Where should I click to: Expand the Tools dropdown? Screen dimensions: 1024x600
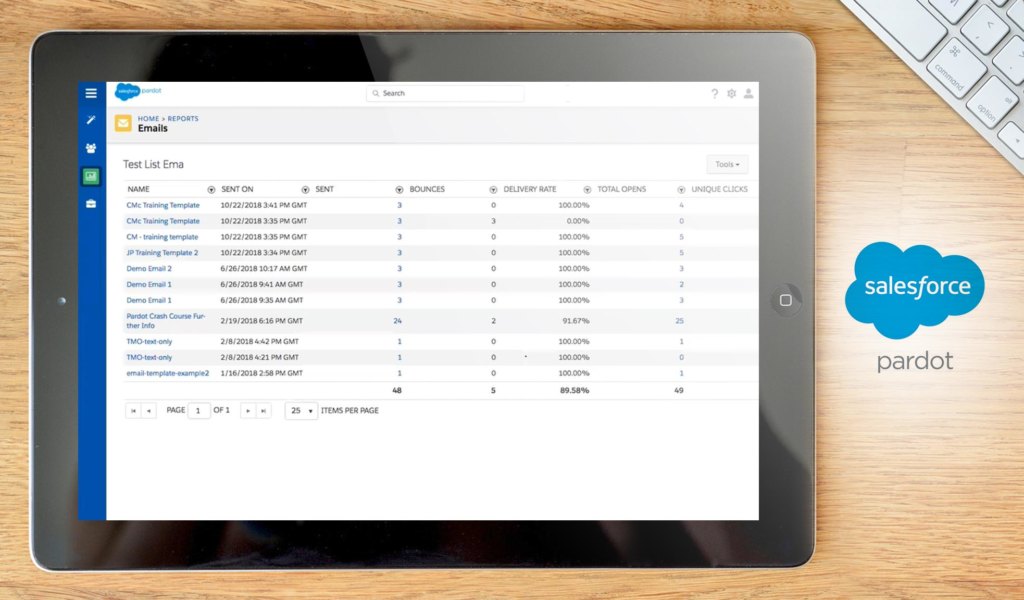pyautogui.click(x=727, y=164)
